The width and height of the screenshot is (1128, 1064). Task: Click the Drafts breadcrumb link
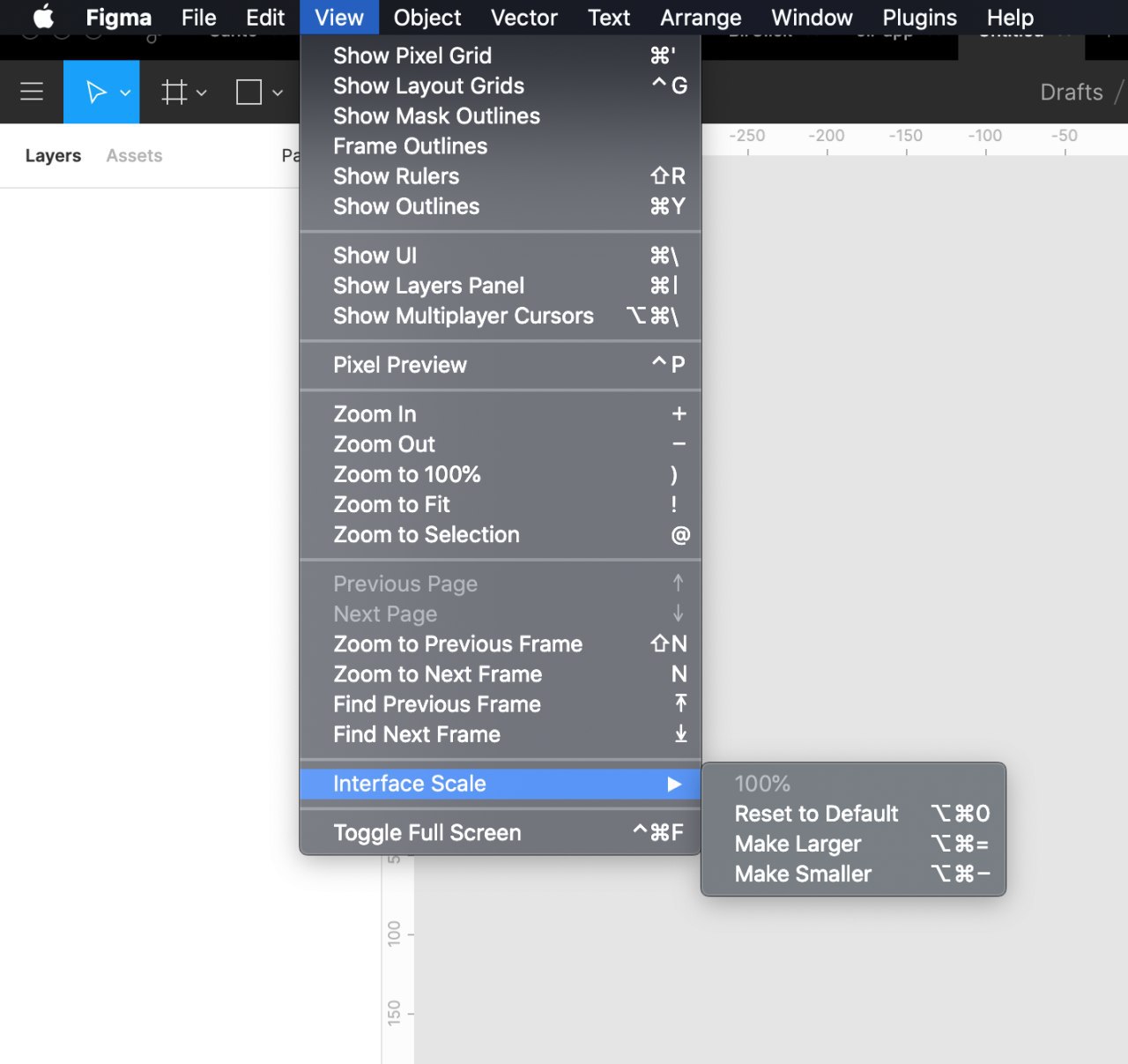point(1072,93)
